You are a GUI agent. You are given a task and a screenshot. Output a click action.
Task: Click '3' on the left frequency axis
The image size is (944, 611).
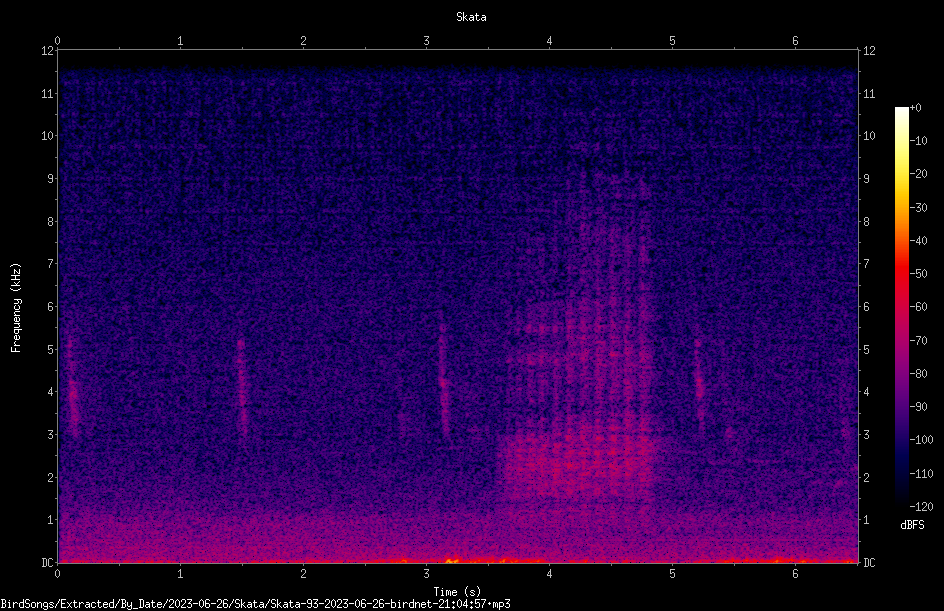[51, 435]
